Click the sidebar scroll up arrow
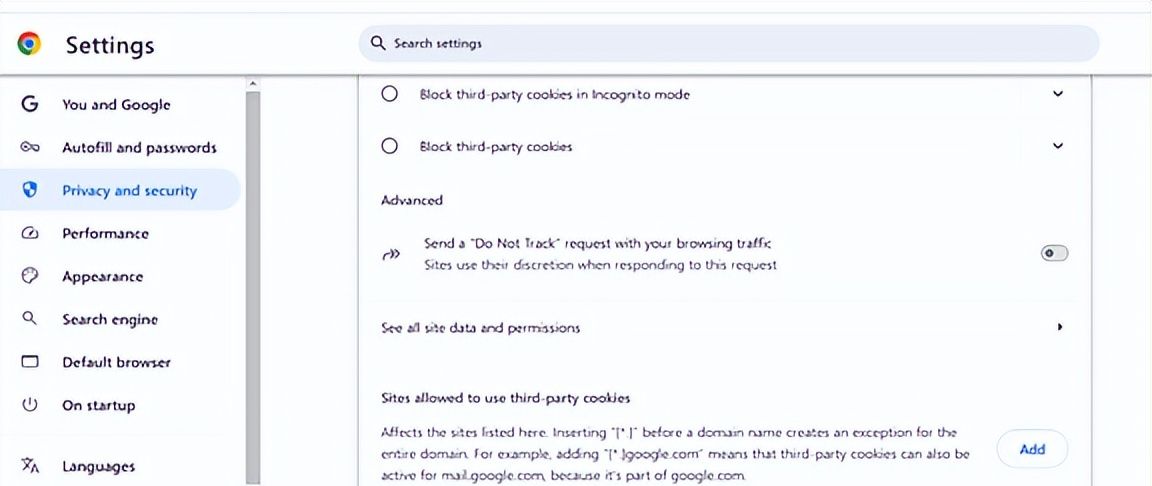Image resolution: width=1152 pixels, height=486 pixels. point(252,83)
